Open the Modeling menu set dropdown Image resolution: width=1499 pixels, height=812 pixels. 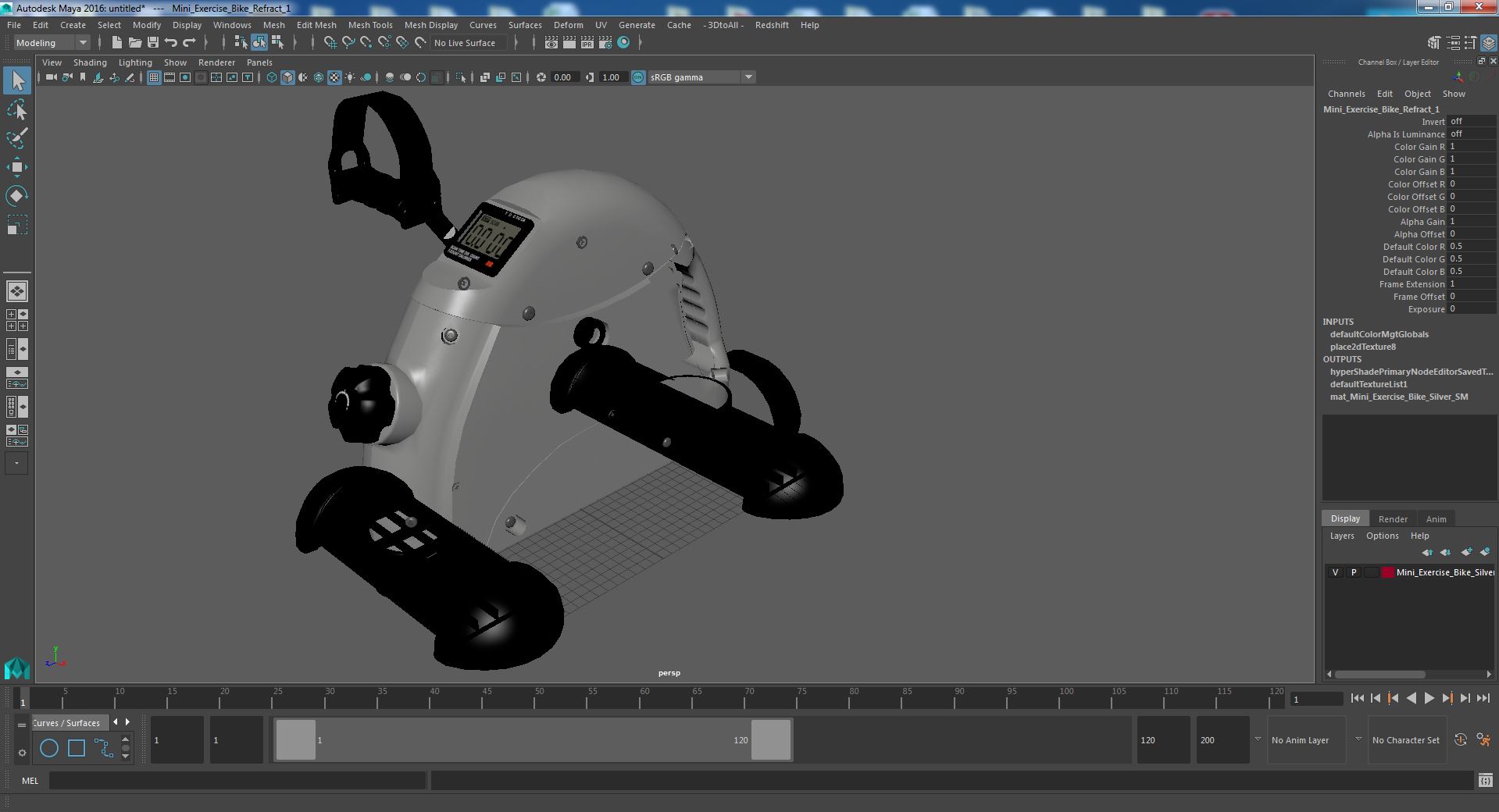click(52, 43)
